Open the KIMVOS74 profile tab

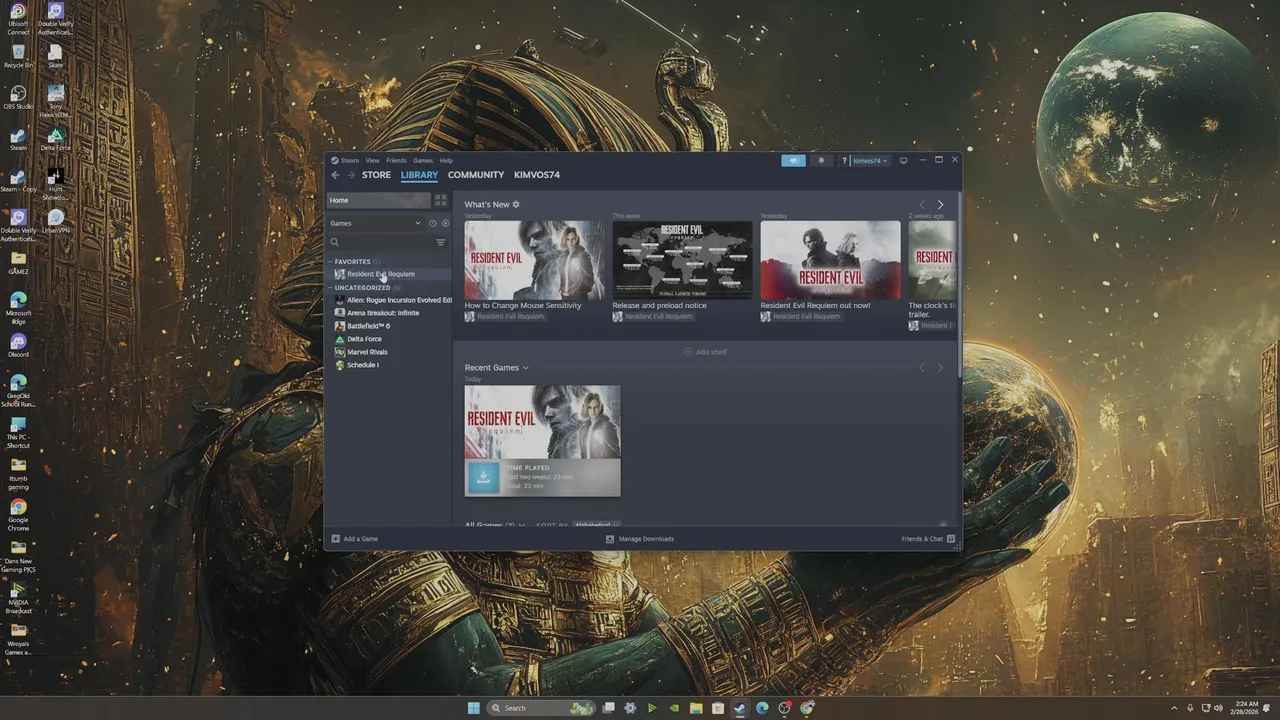(x=537, y=175)
